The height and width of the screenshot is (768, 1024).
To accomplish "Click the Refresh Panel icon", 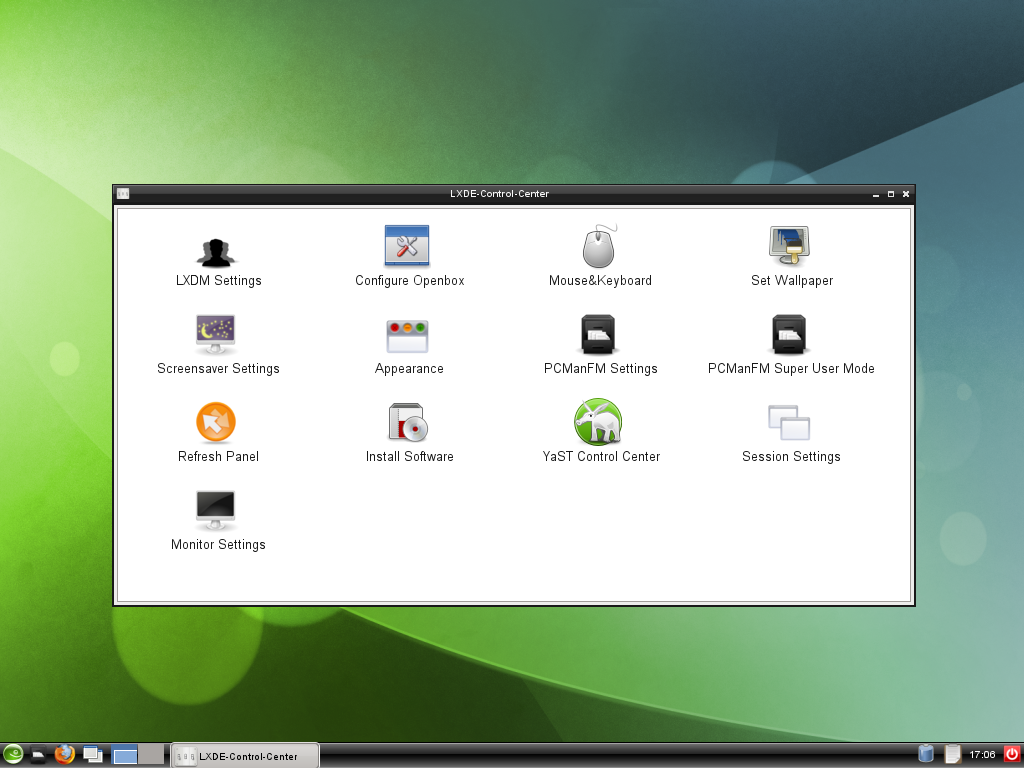I will click(x=216, y=423).
